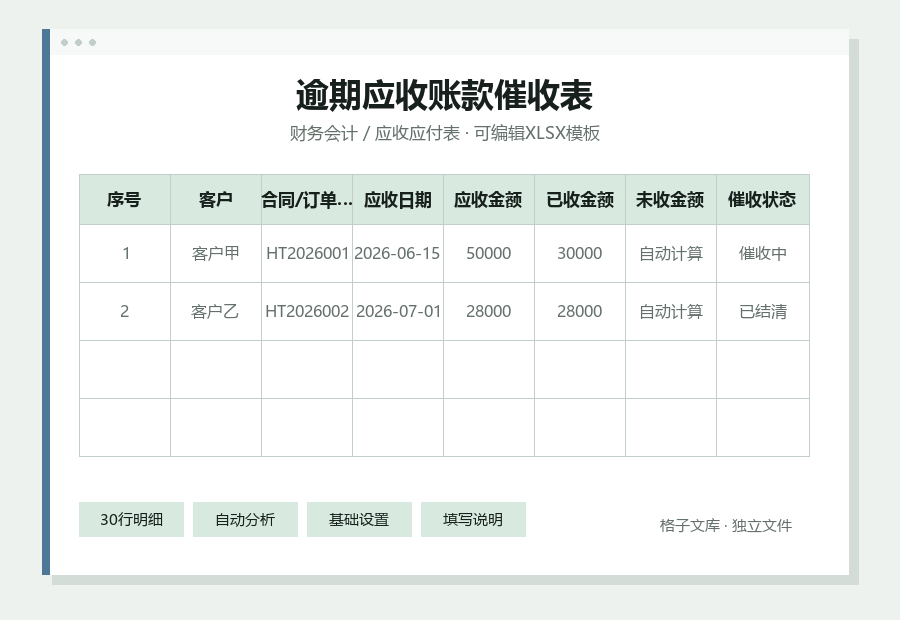The height and width of the screenshot is (620, 900).
Task: Click the subtitle 财务会计 / 应收应付表
Action: [x=375, y=133]
